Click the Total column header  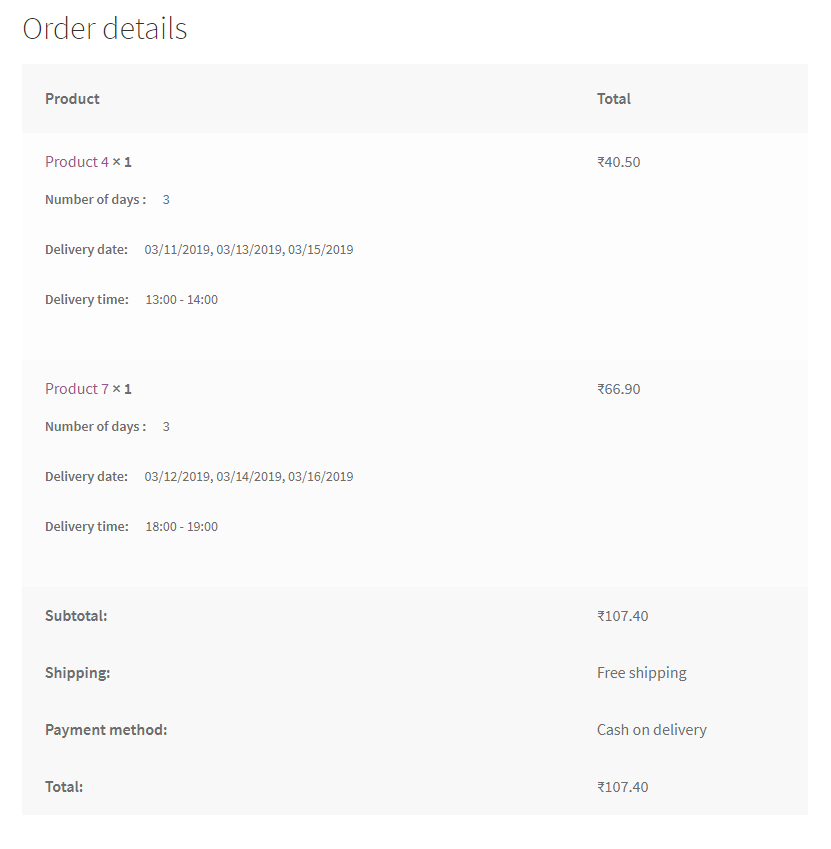(x=613, y=99)
